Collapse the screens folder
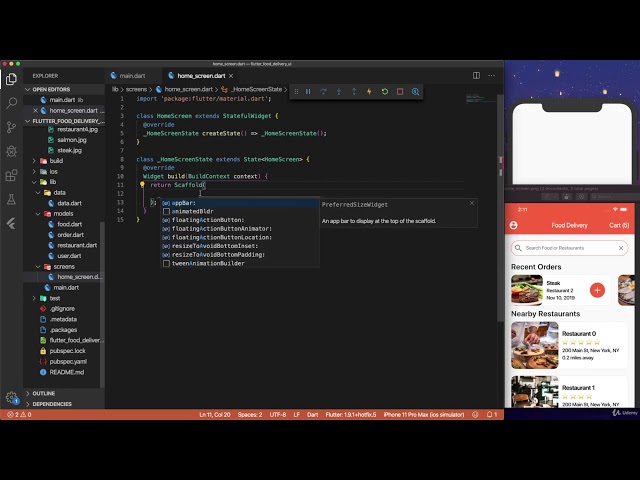The image size is (640, 480). [64, 267]
